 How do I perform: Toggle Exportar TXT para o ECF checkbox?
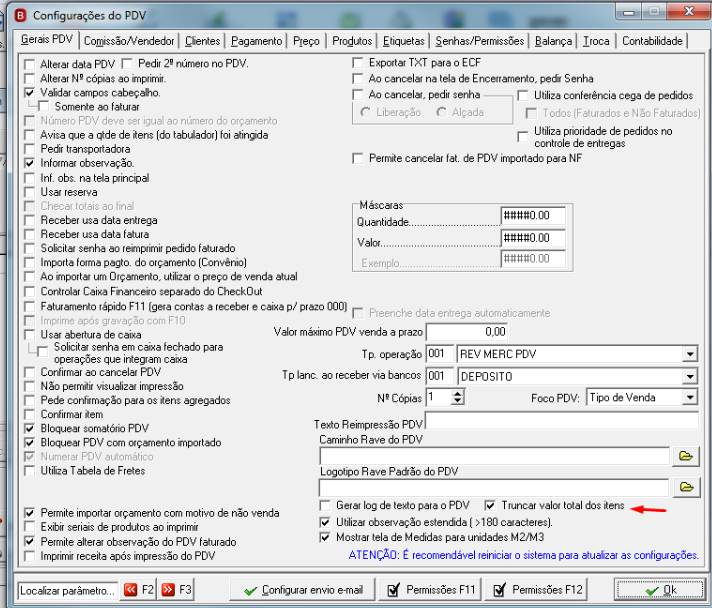358,63
